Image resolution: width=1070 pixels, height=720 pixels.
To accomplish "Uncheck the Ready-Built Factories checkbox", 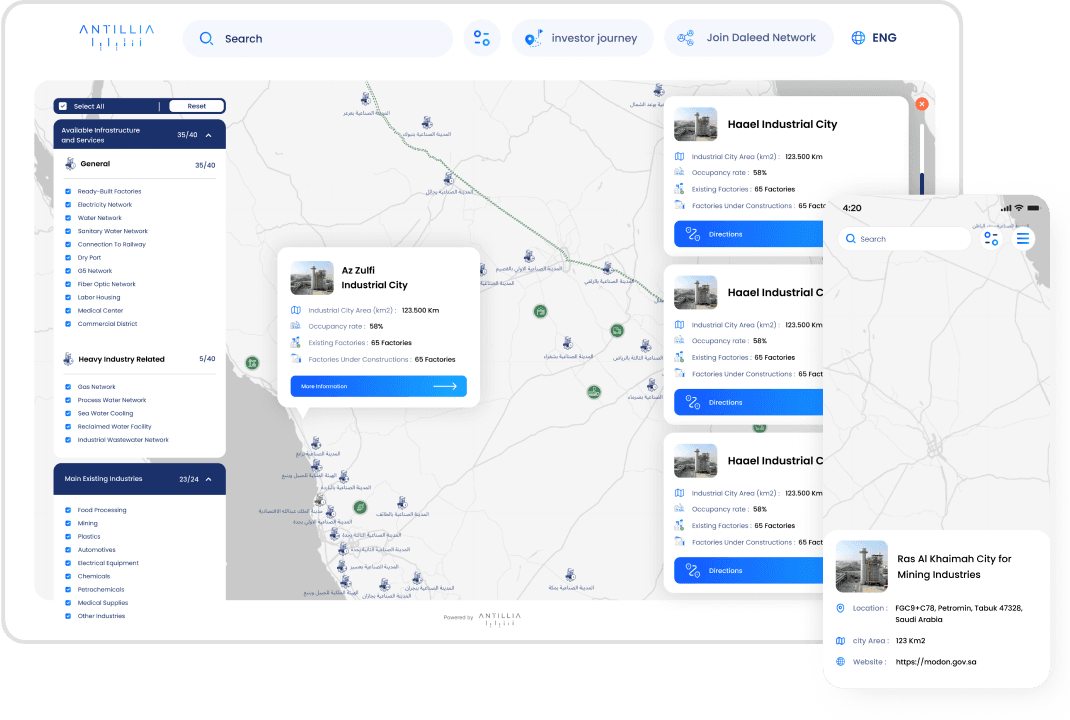I will (68, 191).
